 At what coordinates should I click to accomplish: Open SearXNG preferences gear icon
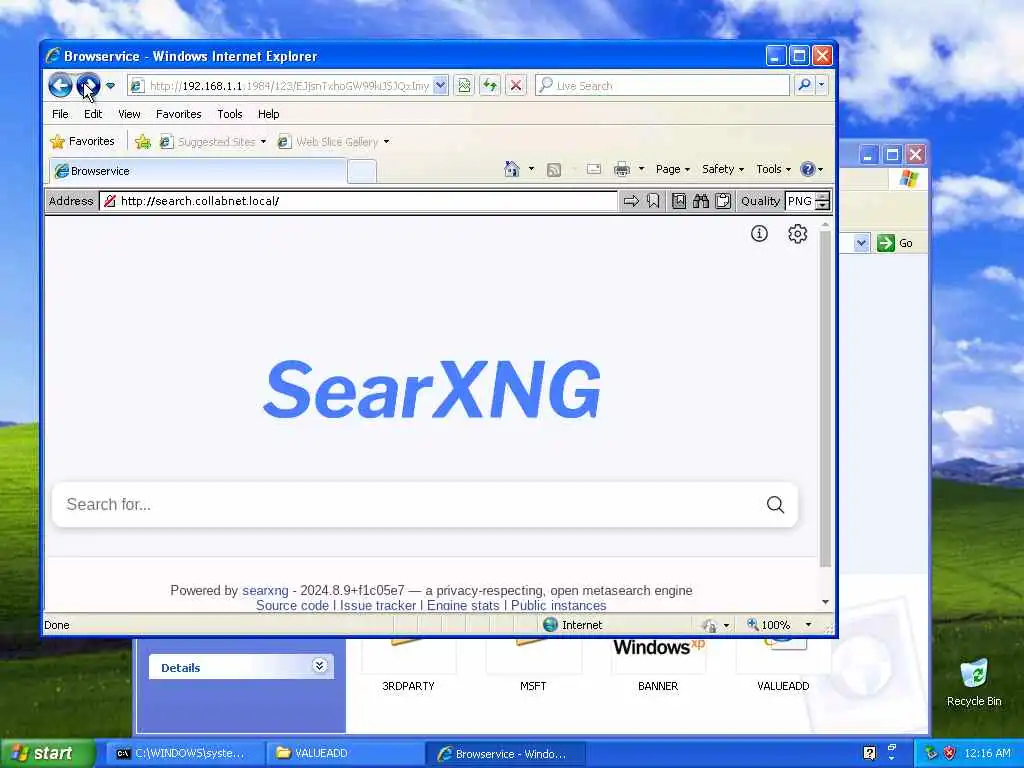click(797, 233)
